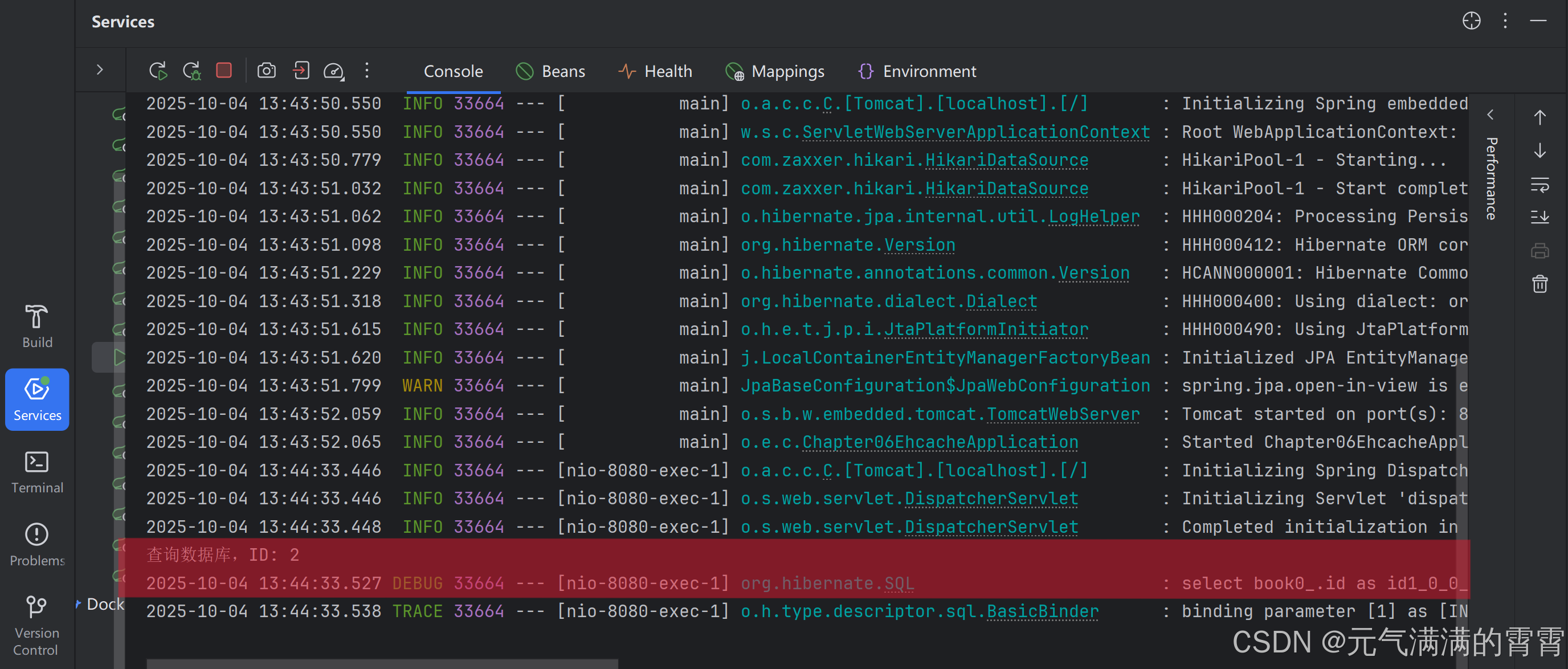Stop the running application with red square
The image size is (1568, 669).
(224, 71)
